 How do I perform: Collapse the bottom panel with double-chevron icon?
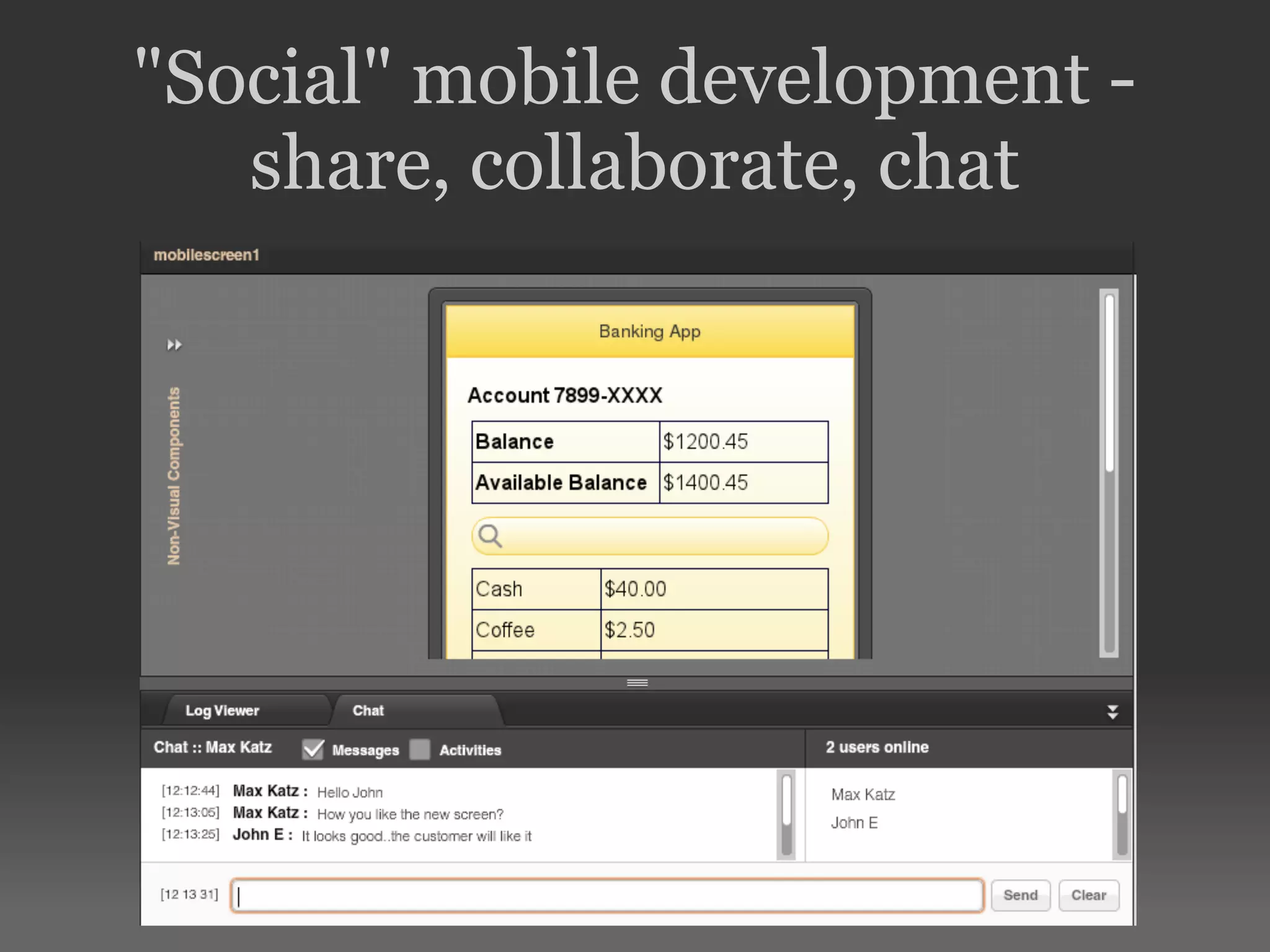pyautogui.click(x=1112, y=712)
